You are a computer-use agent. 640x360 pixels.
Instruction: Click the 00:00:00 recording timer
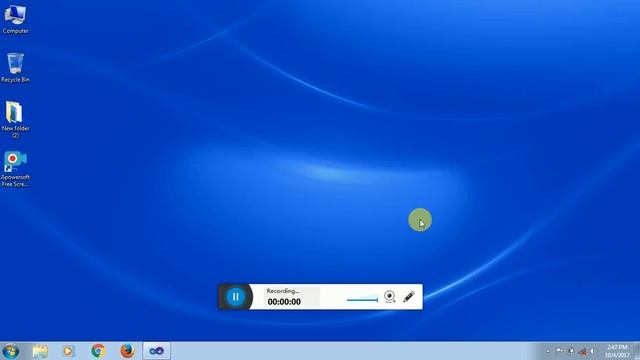tap(284, 302)
